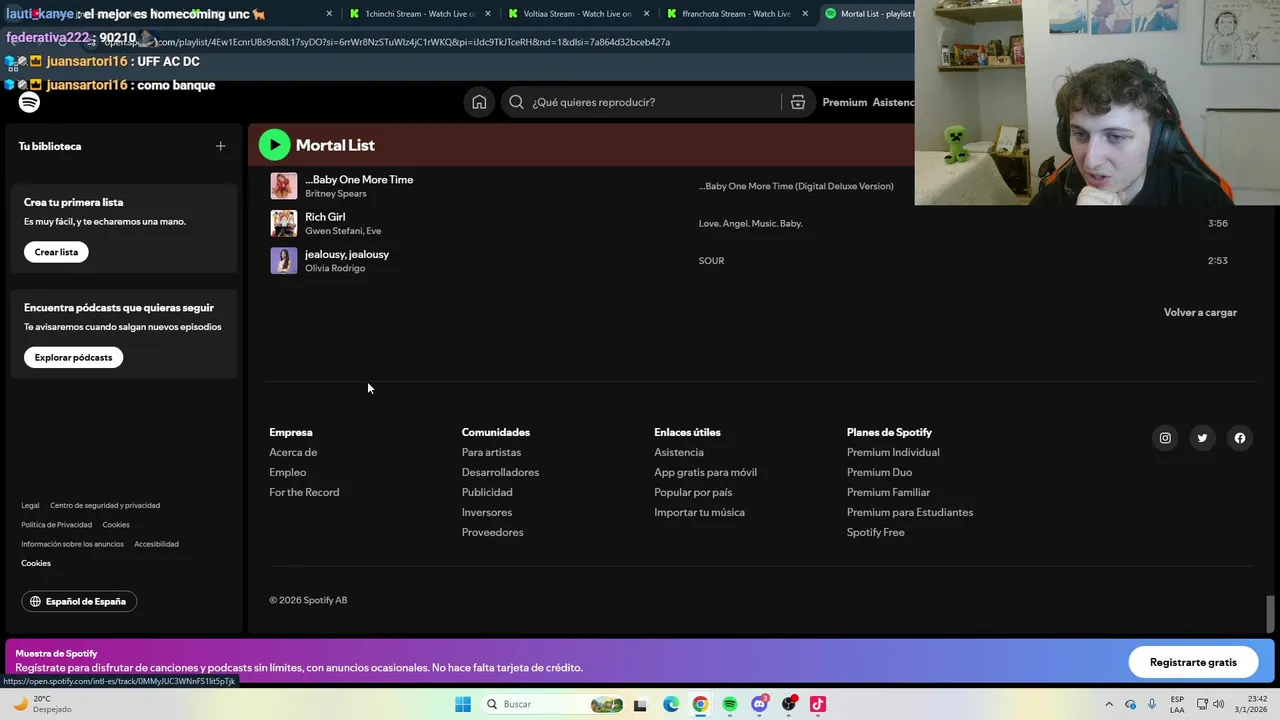This screenshot has width=1280, height=720.
Task: Open 'Premium para Estudiantes' link
Action: tap(910, 512)
